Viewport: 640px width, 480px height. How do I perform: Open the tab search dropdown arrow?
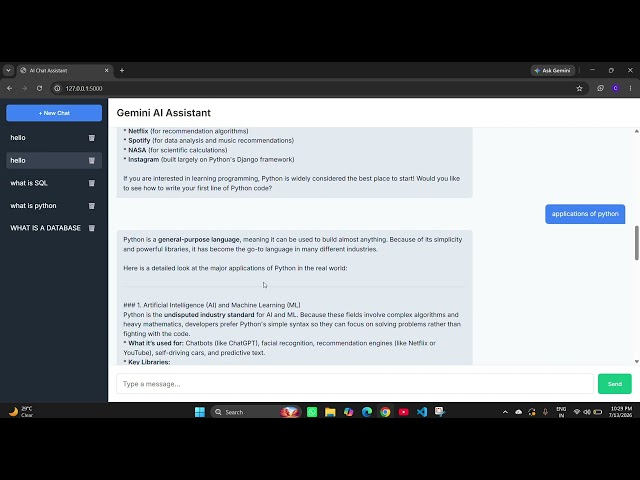(x=8, y=71)
